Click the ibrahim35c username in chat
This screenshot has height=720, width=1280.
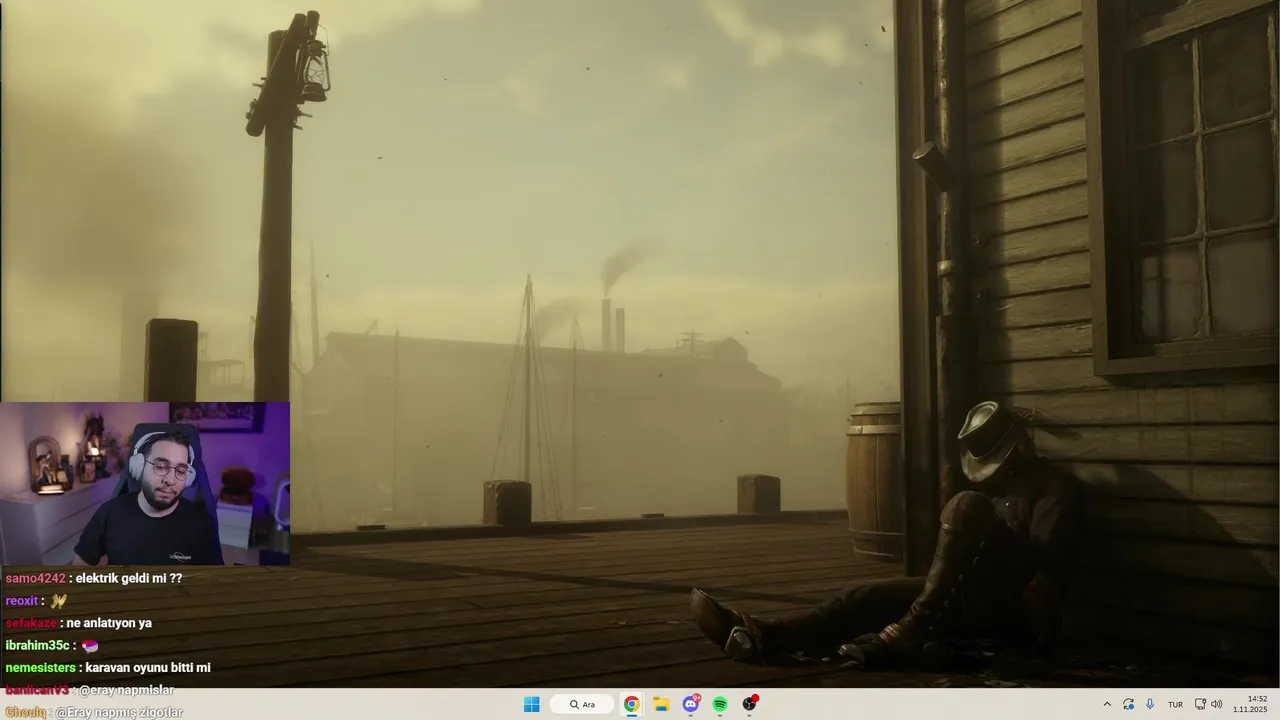coord(36,646)
